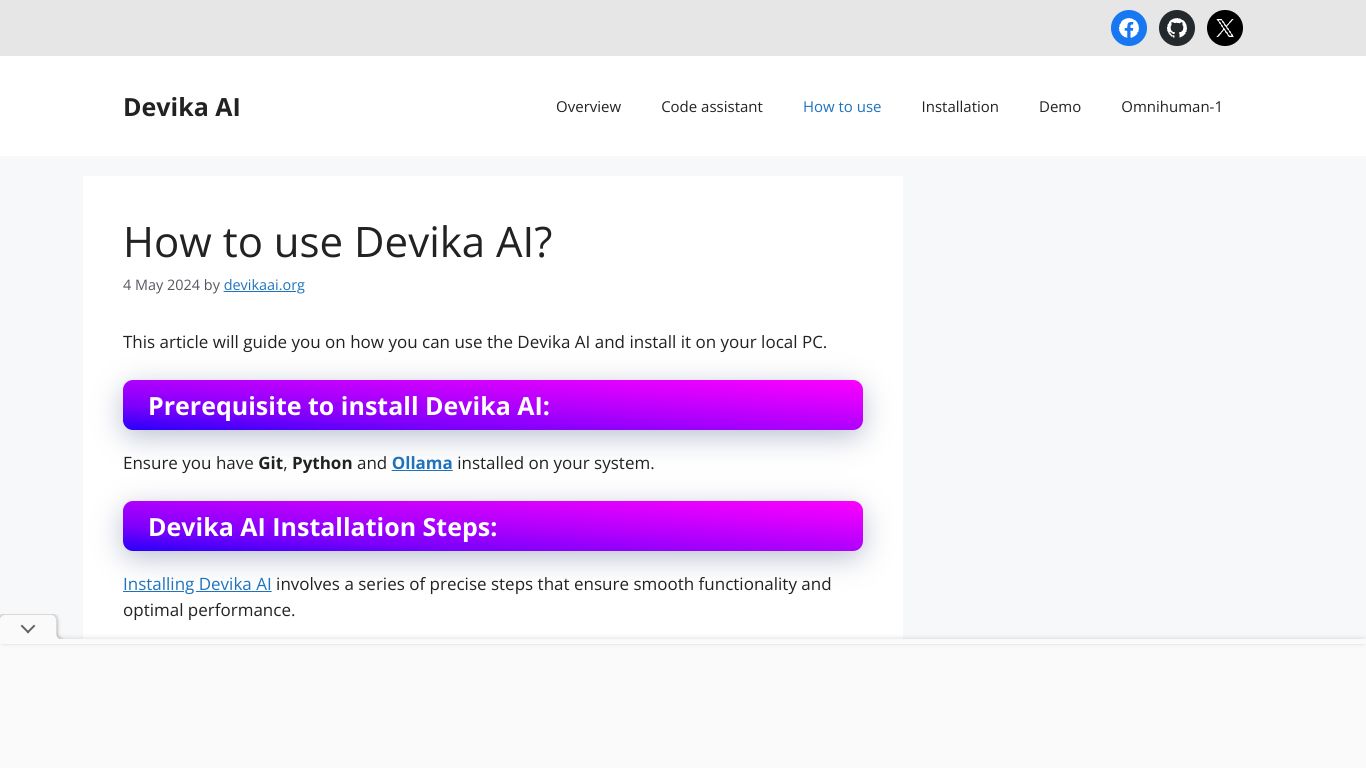Screen dimensions: 1366x768
Task: Click the Devika AI site title
Action: pyautogui.click(x=182, y=107)
